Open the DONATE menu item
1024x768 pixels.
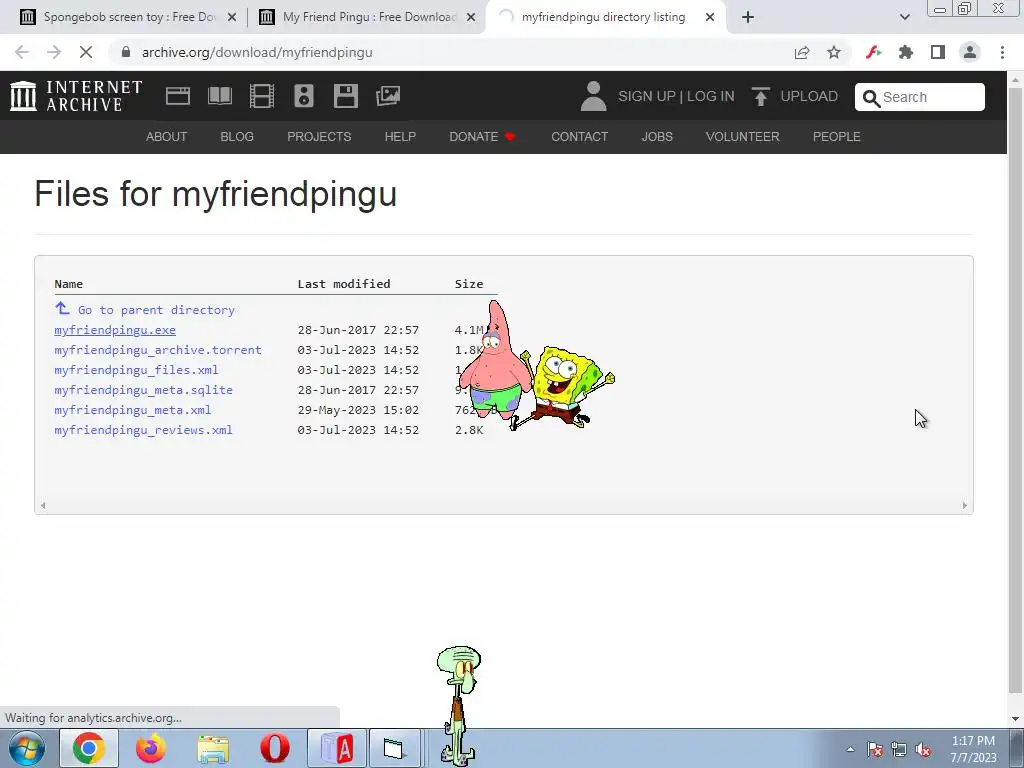point(483,136)
